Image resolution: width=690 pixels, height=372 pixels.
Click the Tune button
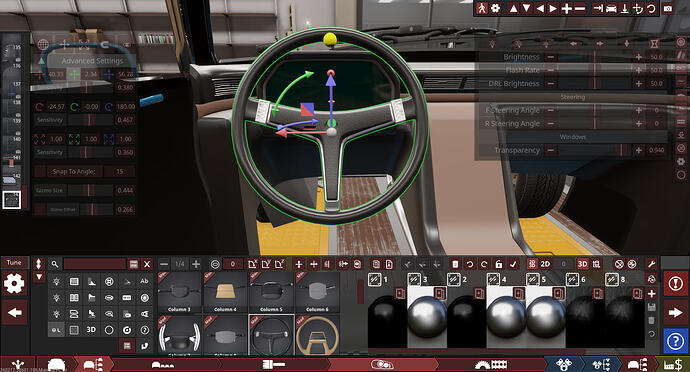[x=15, y=262]
